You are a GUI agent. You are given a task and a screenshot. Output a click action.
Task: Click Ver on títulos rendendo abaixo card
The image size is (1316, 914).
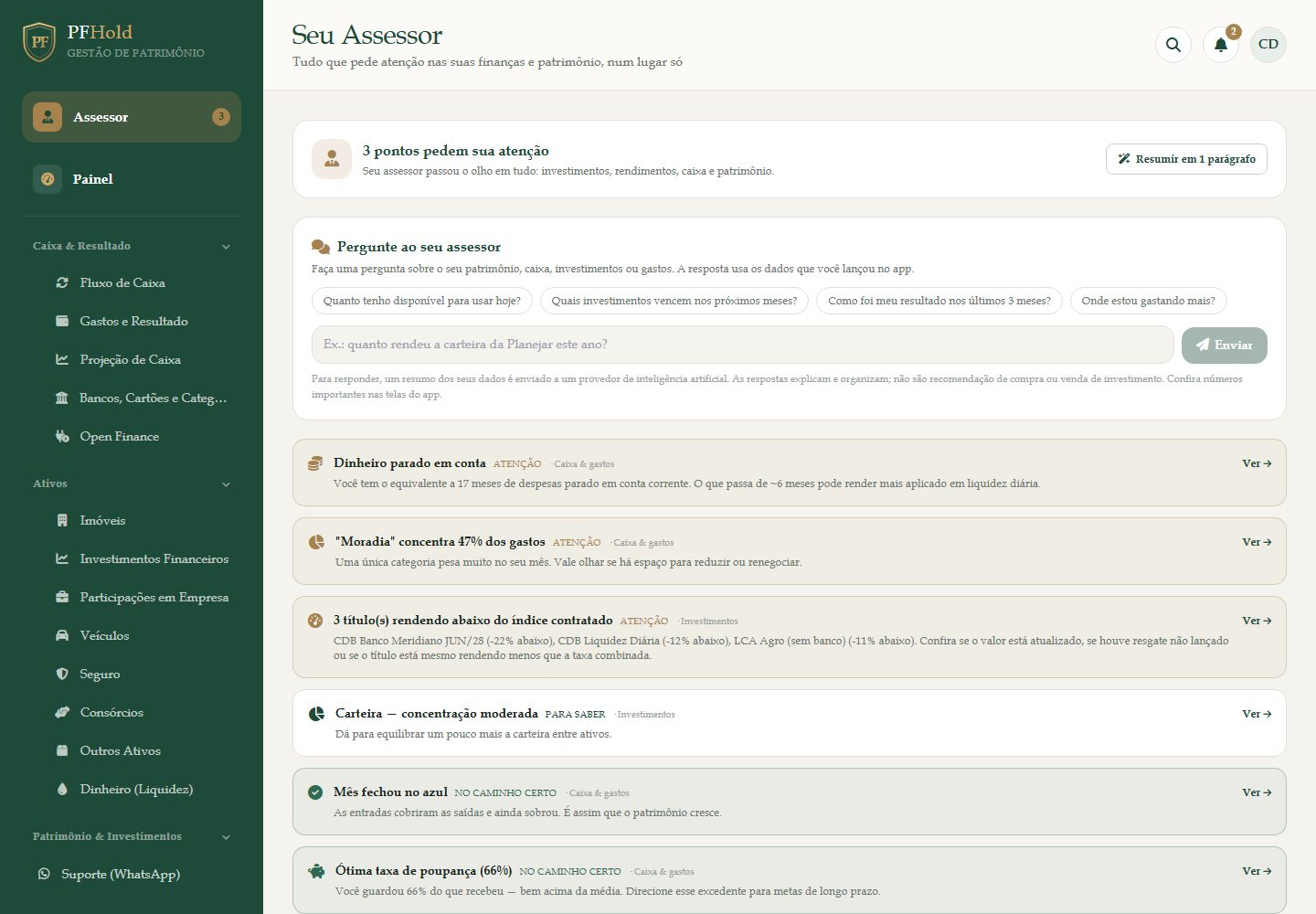(x=1257, y=621)
